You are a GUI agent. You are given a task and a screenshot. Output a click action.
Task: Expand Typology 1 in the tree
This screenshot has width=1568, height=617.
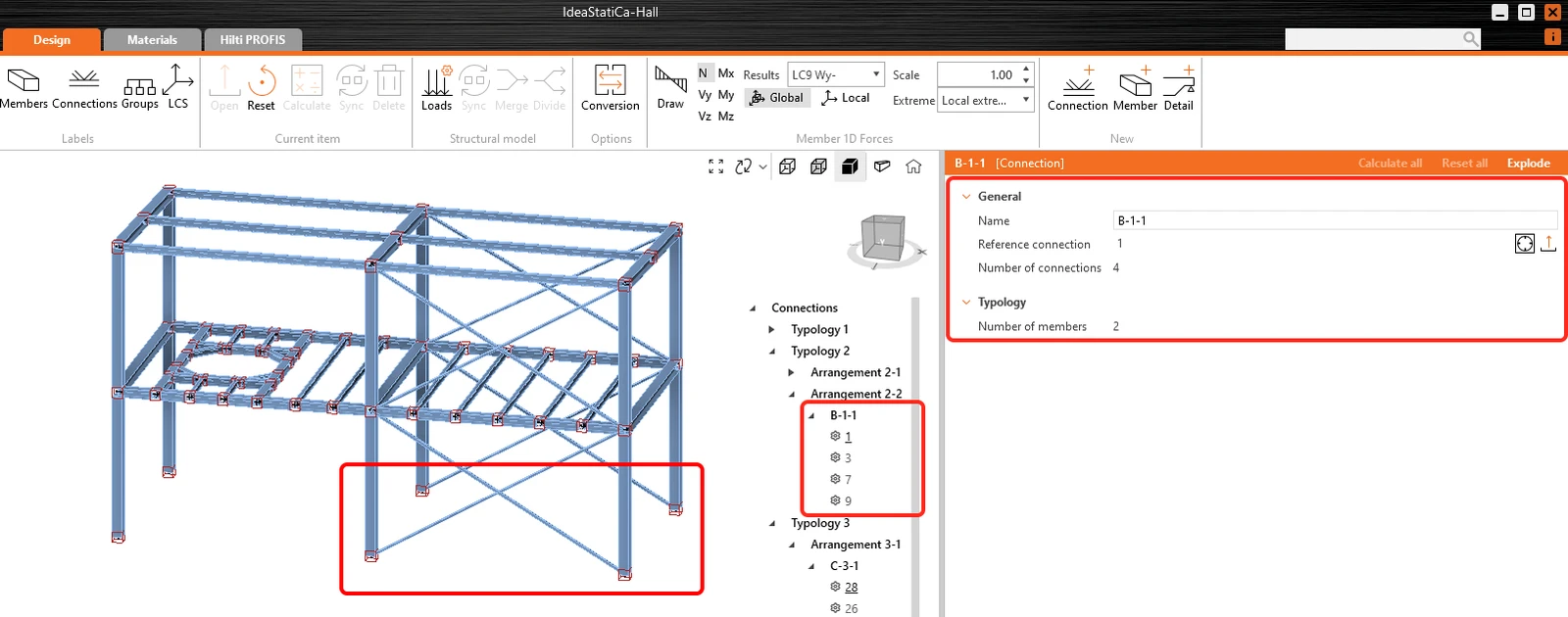[772, 330]
